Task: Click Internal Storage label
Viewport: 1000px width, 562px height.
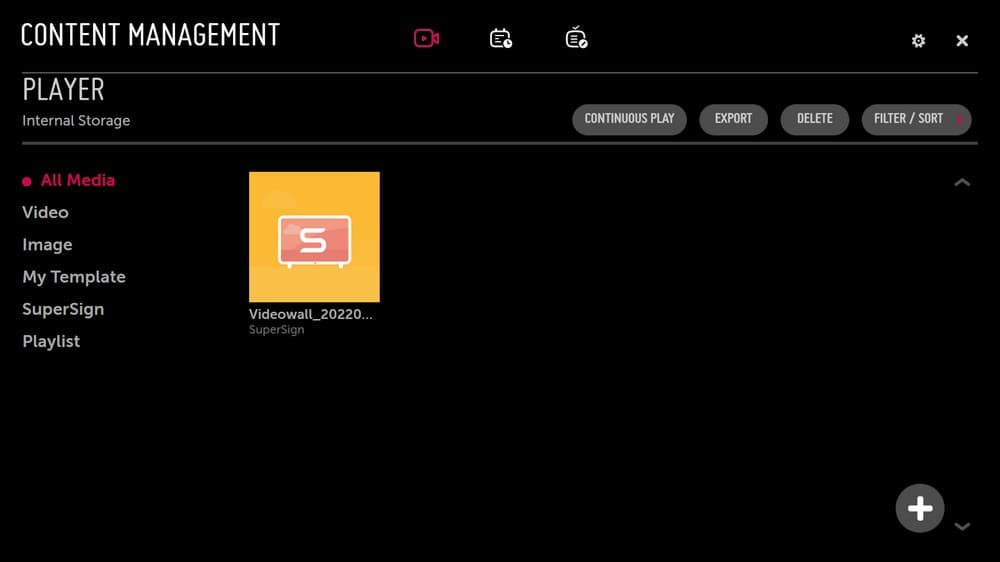Action: click(x=76, y=121)
